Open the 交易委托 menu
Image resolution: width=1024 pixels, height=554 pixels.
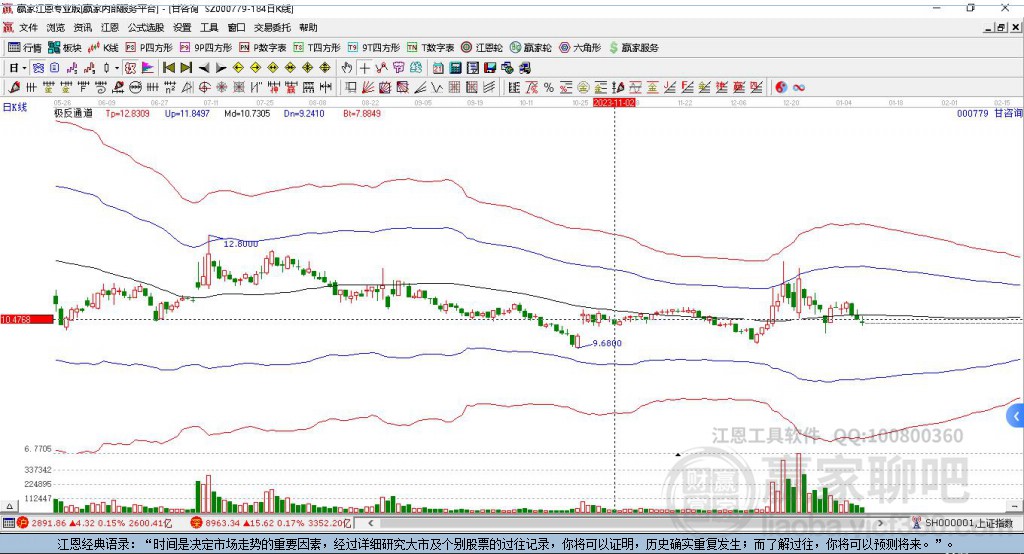coord(272,27)
